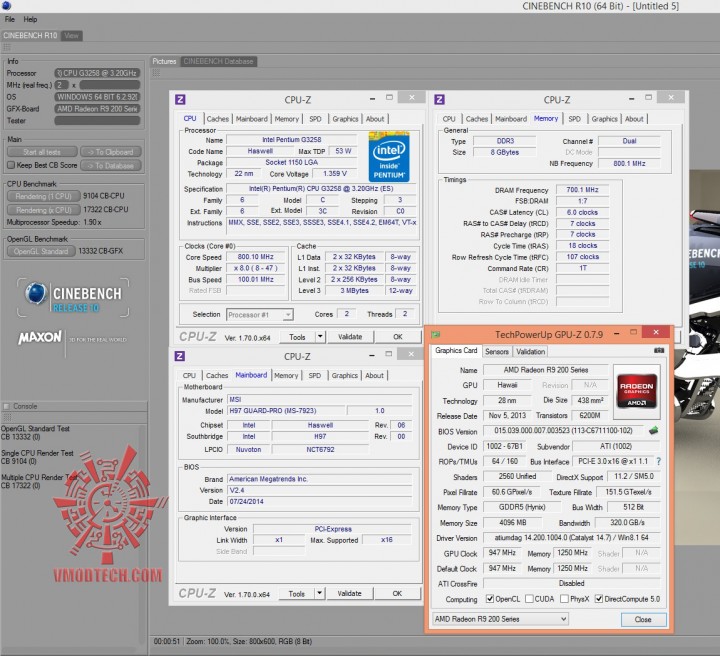The width and height of the screenshot is (720, 656).
Task: Click the View tab next to CINEBENCH R10
Action: tap(71, 35)
